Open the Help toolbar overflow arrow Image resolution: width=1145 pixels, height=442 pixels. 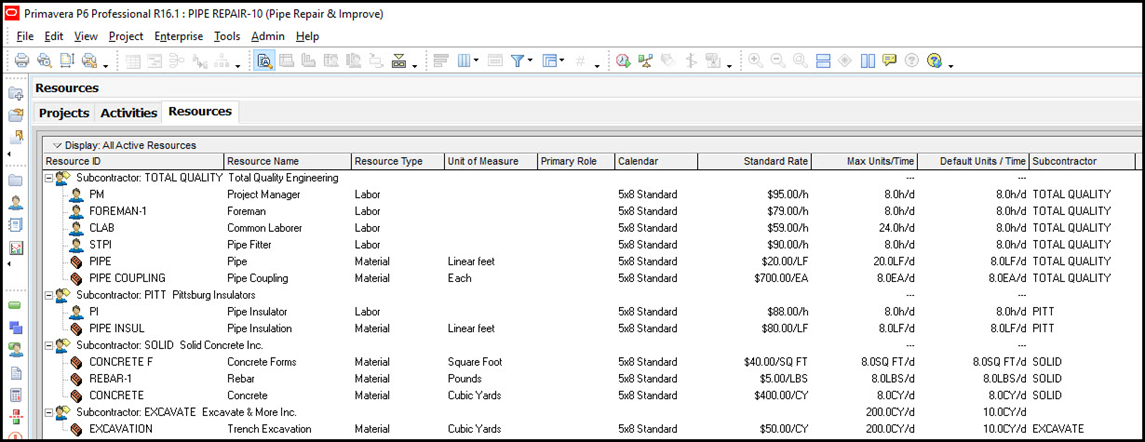951,67
